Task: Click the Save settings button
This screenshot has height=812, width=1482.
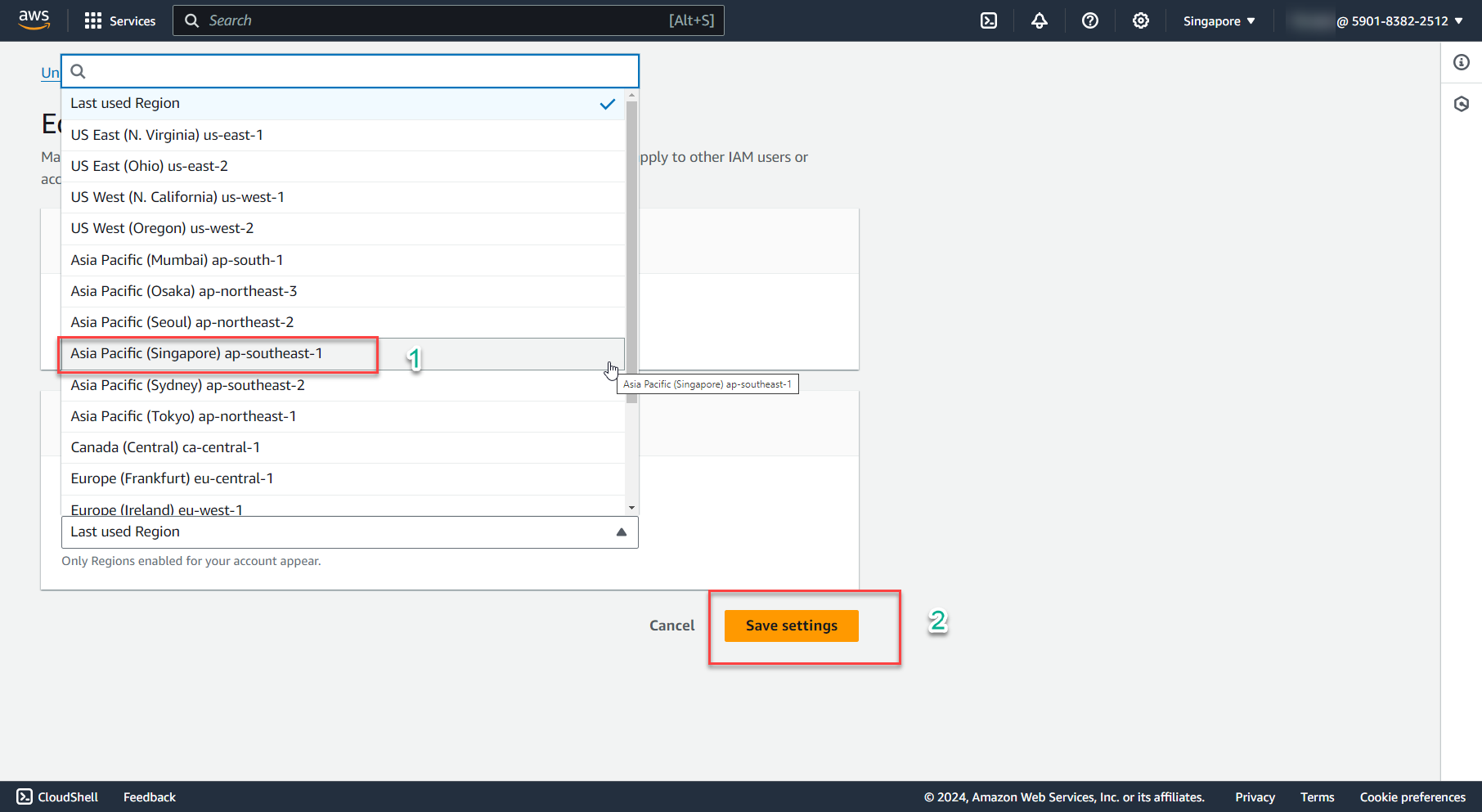Action: 790,625
